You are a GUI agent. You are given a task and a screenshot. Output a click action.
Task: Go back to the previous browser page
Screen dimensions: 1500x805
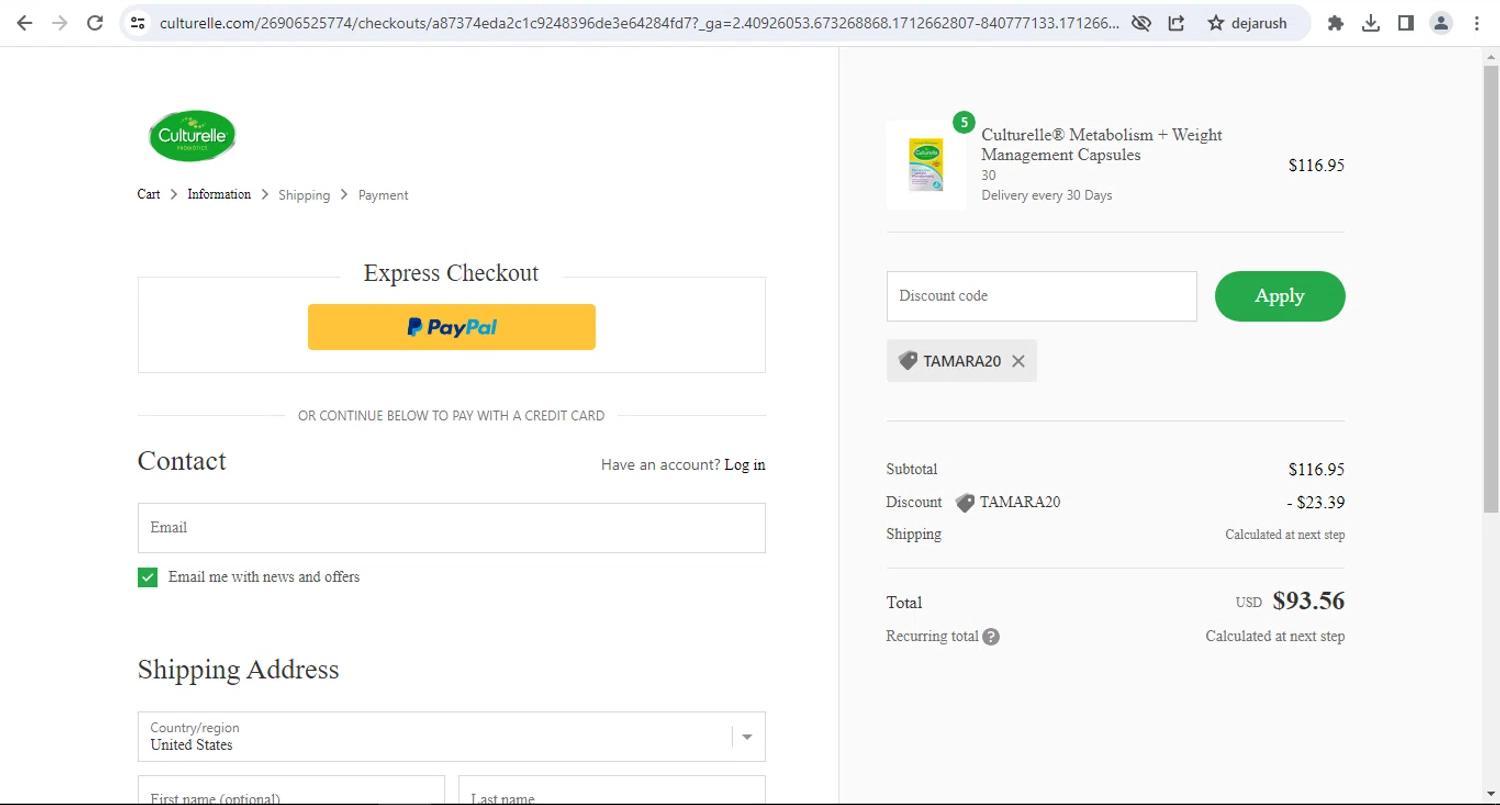pyautogui.click(x=24, y=22)
